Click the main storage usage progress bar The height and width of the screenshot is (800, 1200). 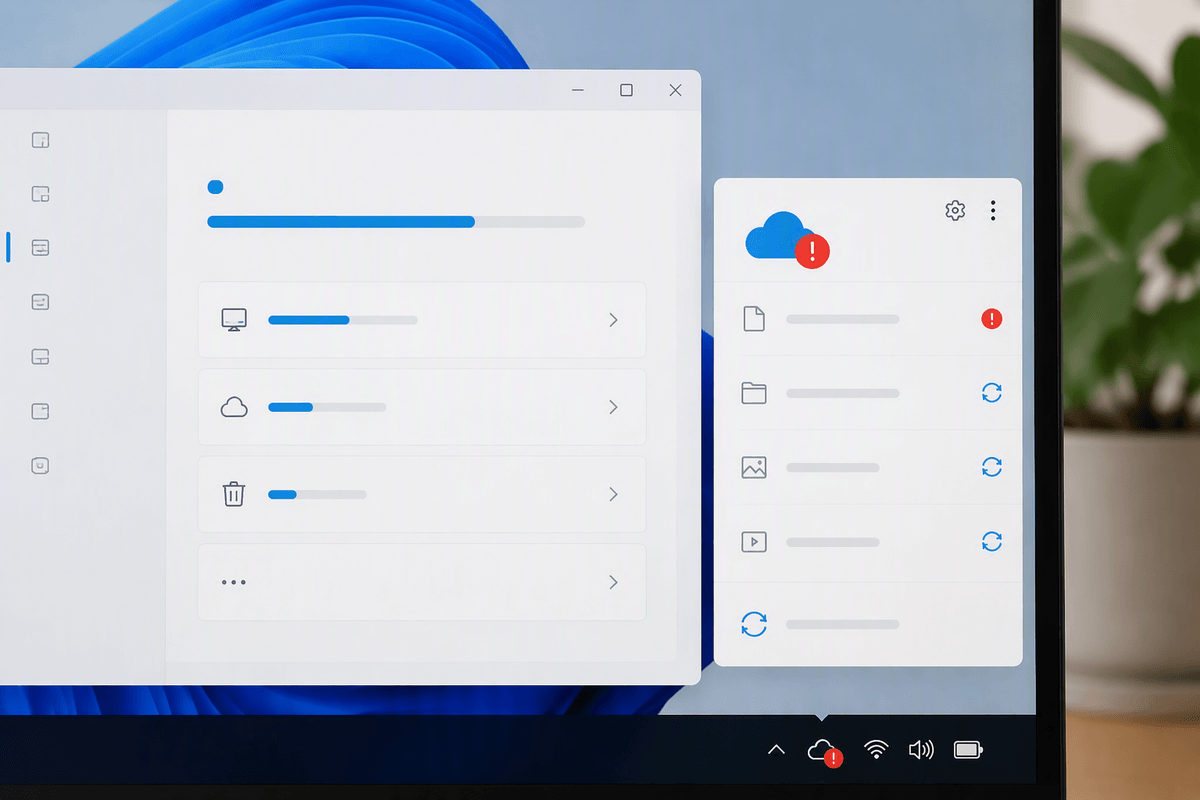click(x=396, y=222)
